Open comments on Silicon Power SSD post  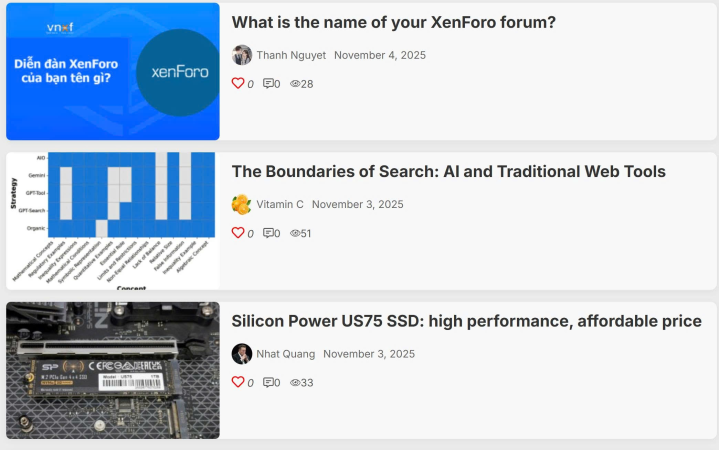(x=269, y=382)
